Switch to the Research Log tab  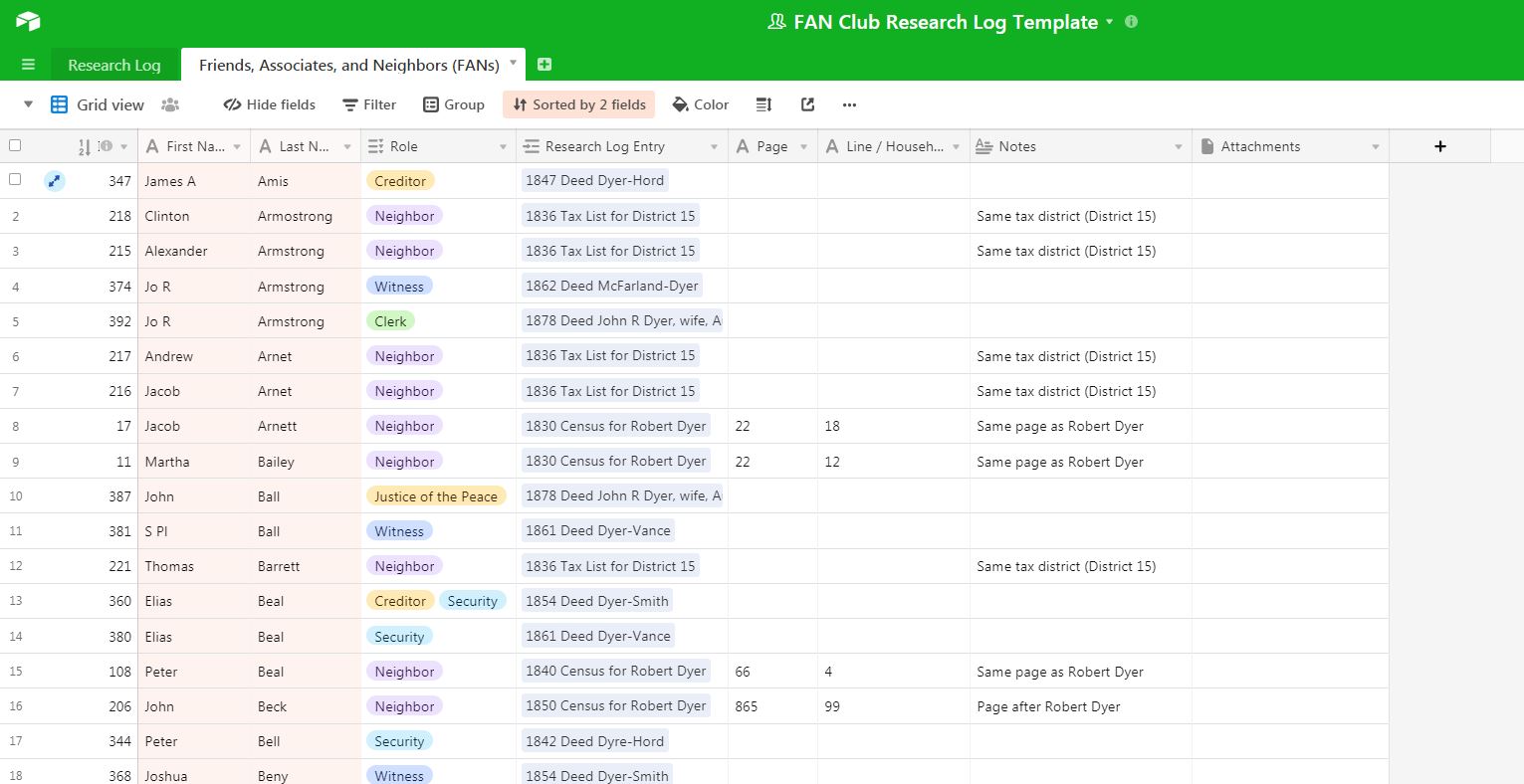[113, 65]
